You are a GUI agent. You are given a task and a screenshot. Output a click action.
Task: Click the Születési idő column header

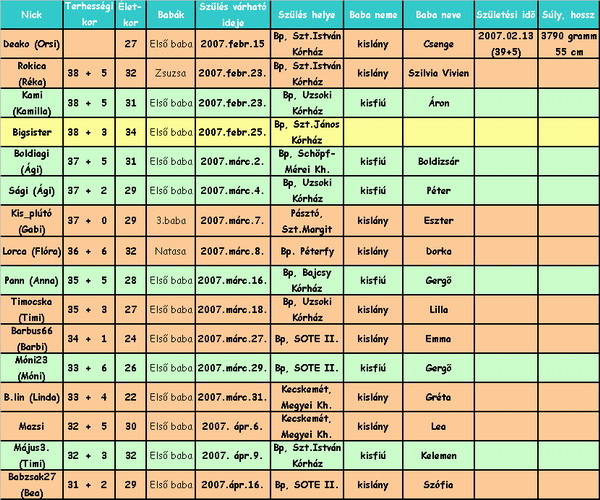click(x=505, y=18)
